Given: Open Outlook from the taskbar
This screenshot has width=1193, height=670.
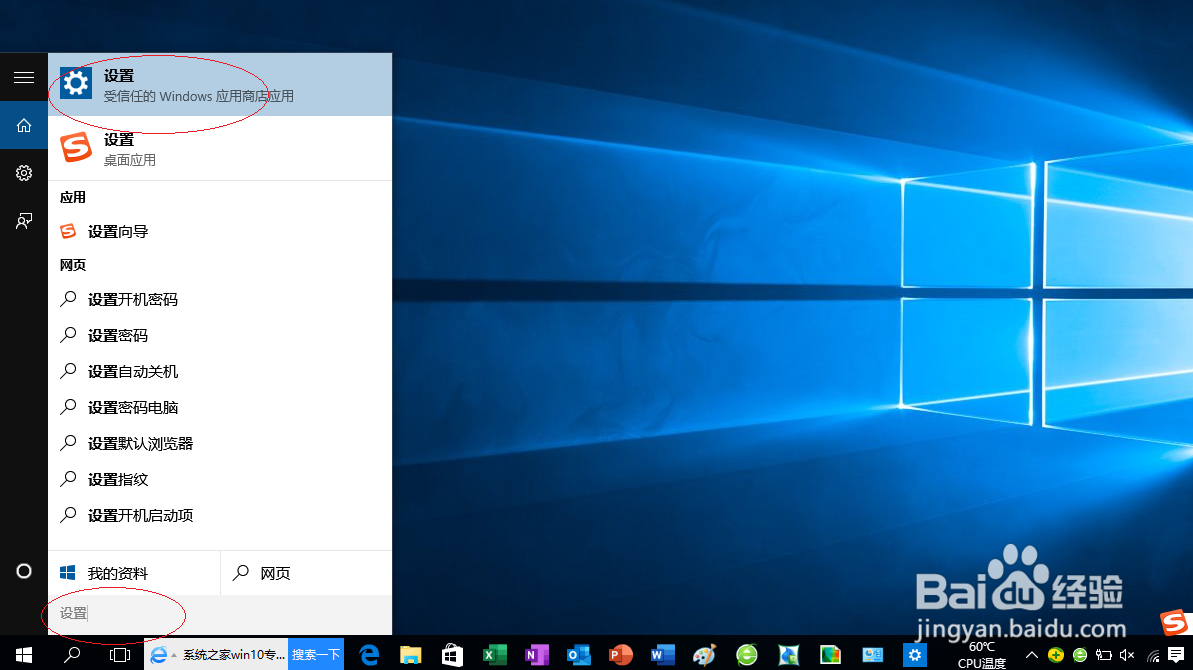Looking at the screenshot, I should pos(578,655).
